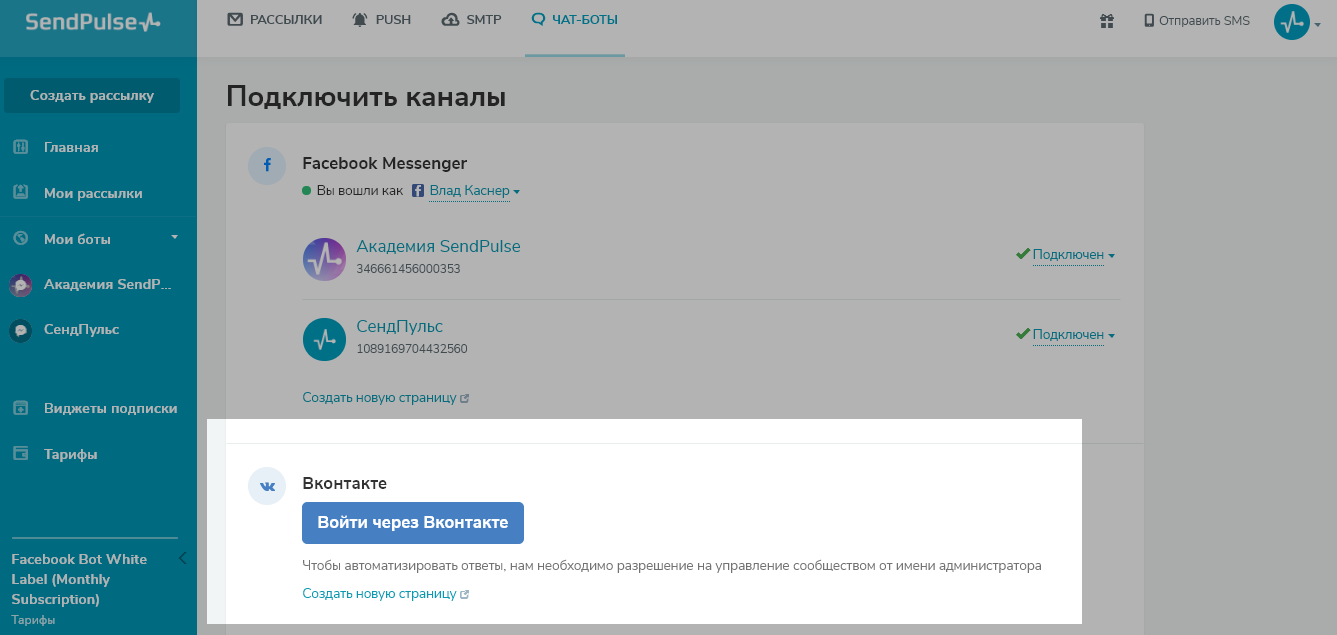Click Создать новую страницу under Вконтакте
Image resolution: width=1337 pixels, height=635 pixels.
point(385,593)
